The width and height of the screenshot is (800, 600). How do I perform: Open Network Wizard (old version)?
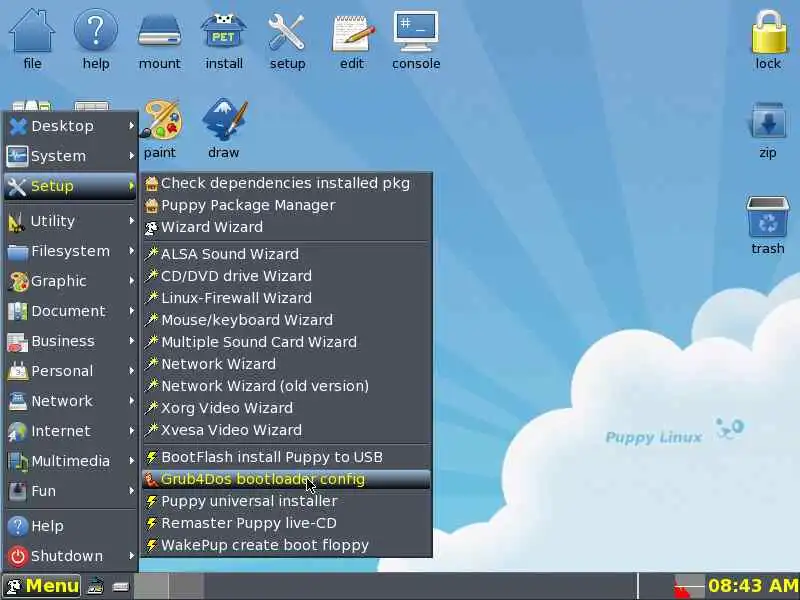tap(286, 386)
